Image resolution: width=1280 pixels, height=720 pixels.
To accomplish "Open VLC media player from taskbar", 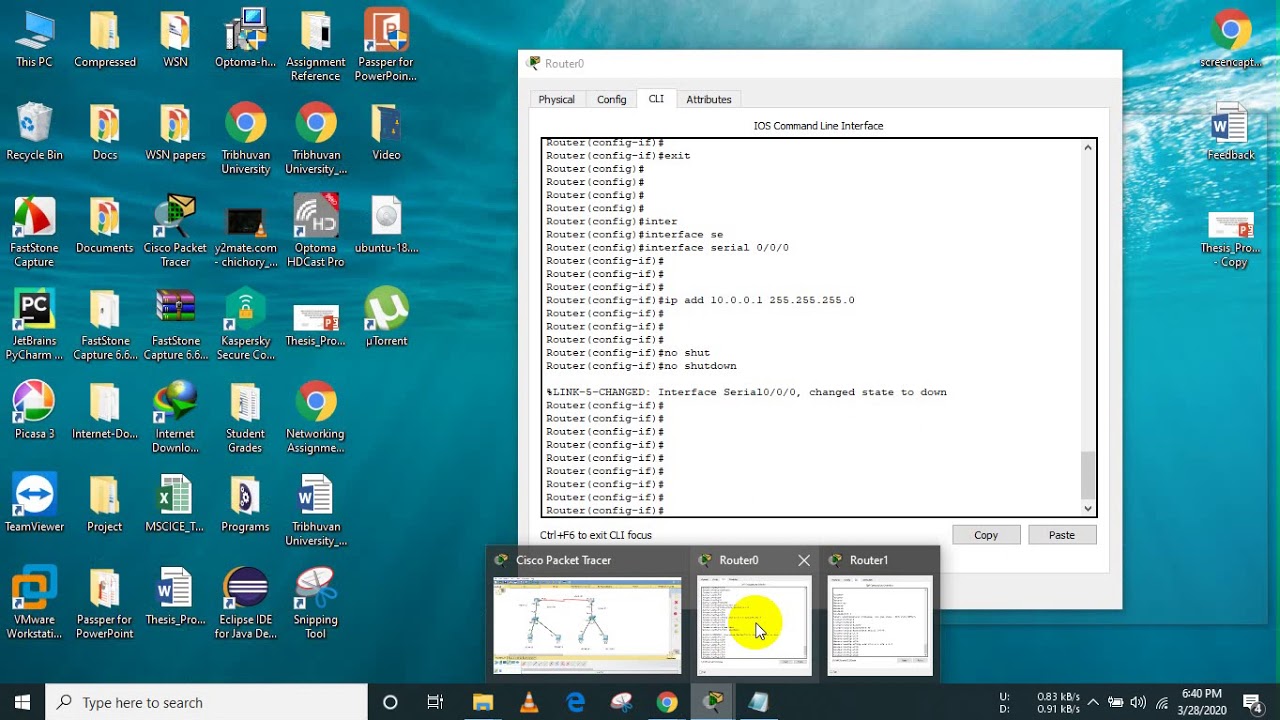I will (529, 702).
